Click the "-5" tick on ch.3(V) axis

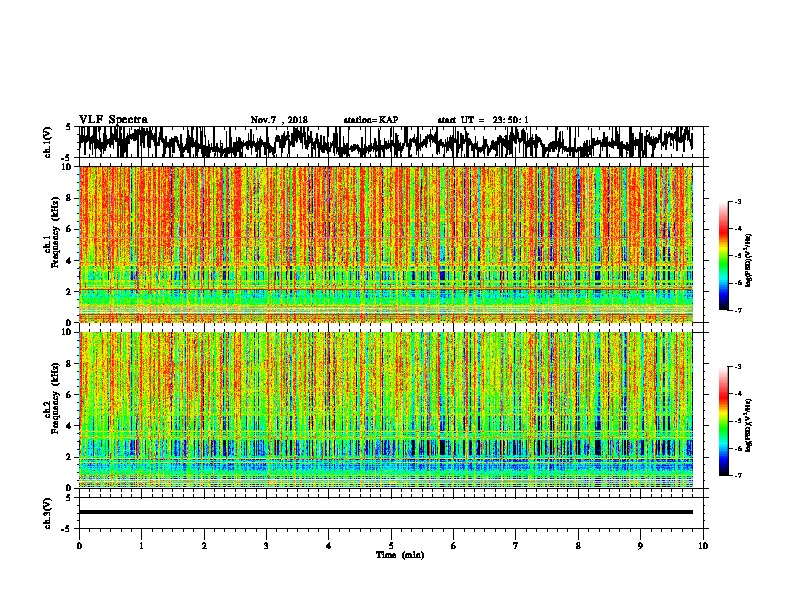pos(67,529)
